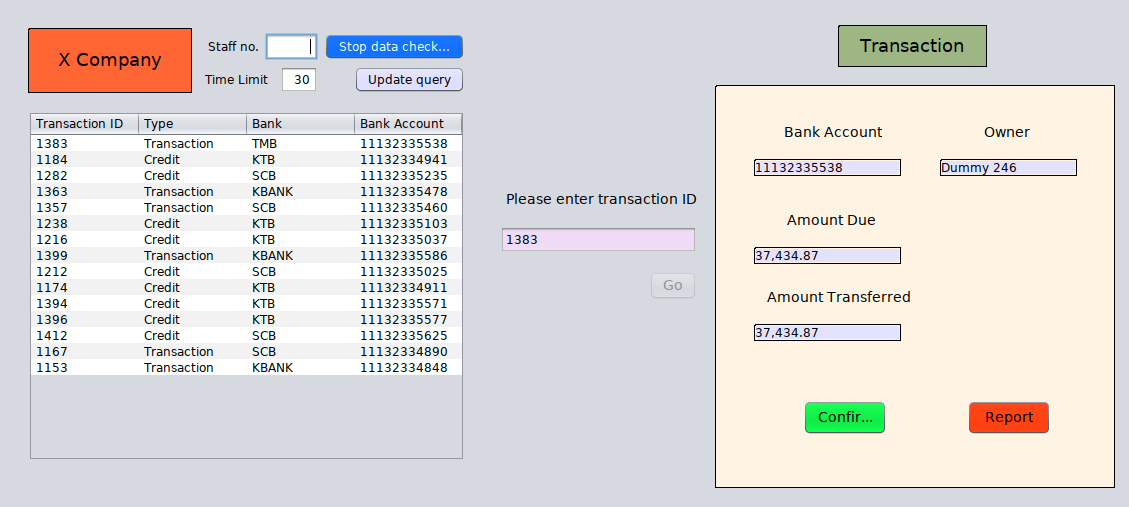Click bank account 11132335538 in the table
The height and width of the screenshot is (507, 1129).
(x=408, y=144)
